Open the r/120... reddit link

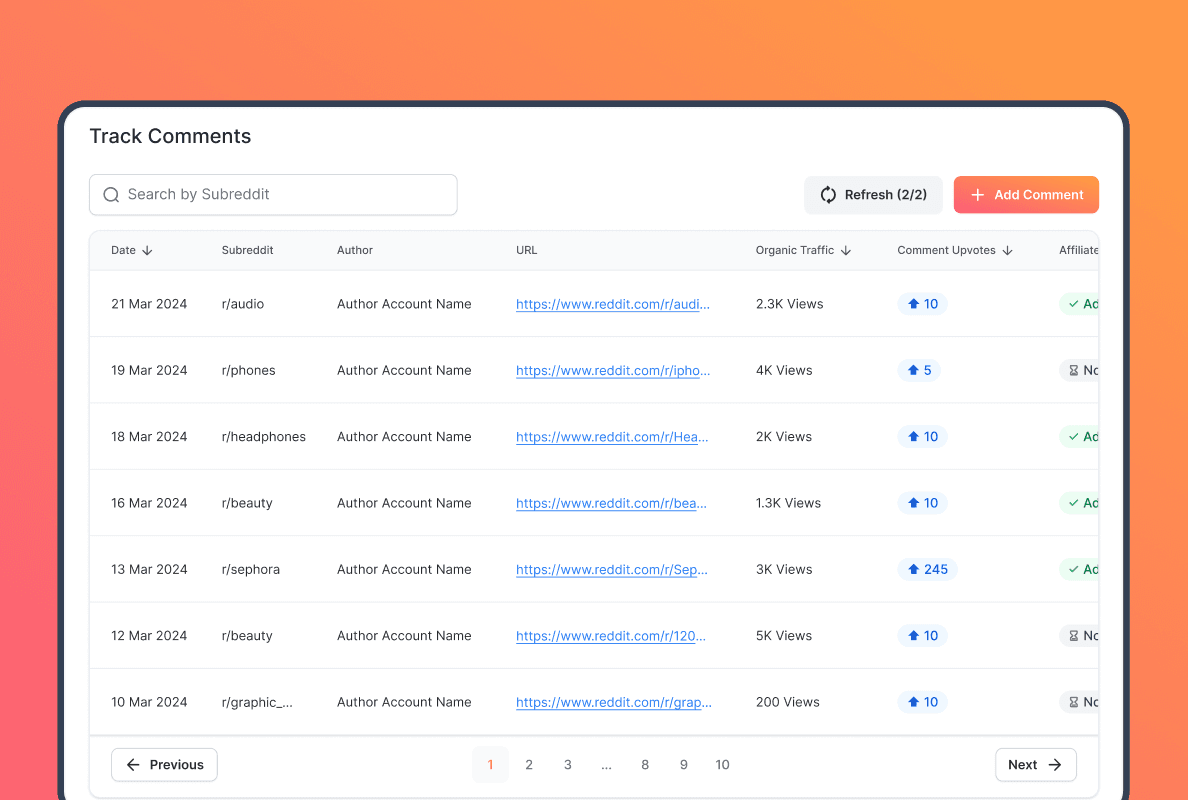[611, 636]
